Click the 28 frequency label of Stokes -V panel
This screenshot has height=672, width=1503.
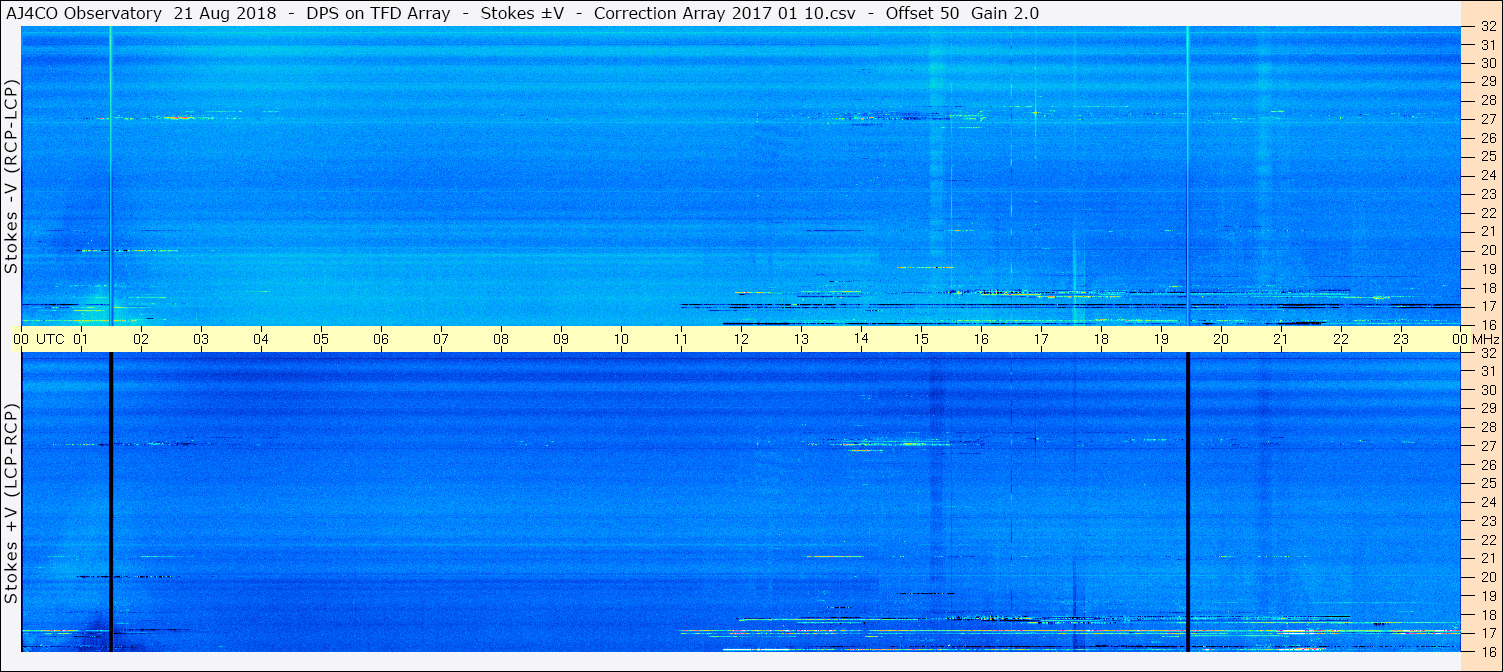tap(1488, 100)
